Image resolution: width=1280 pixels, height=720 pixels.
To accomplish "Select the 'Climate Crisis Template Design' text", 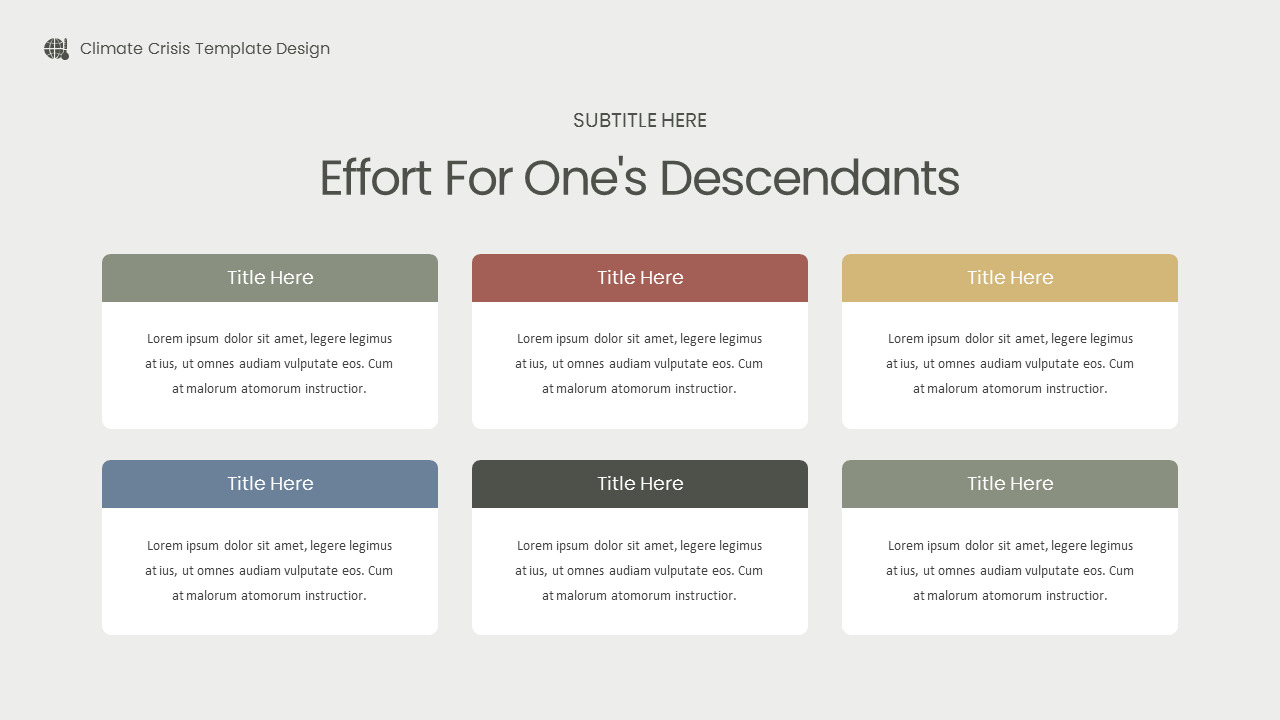I will click(x=204, y=49).
